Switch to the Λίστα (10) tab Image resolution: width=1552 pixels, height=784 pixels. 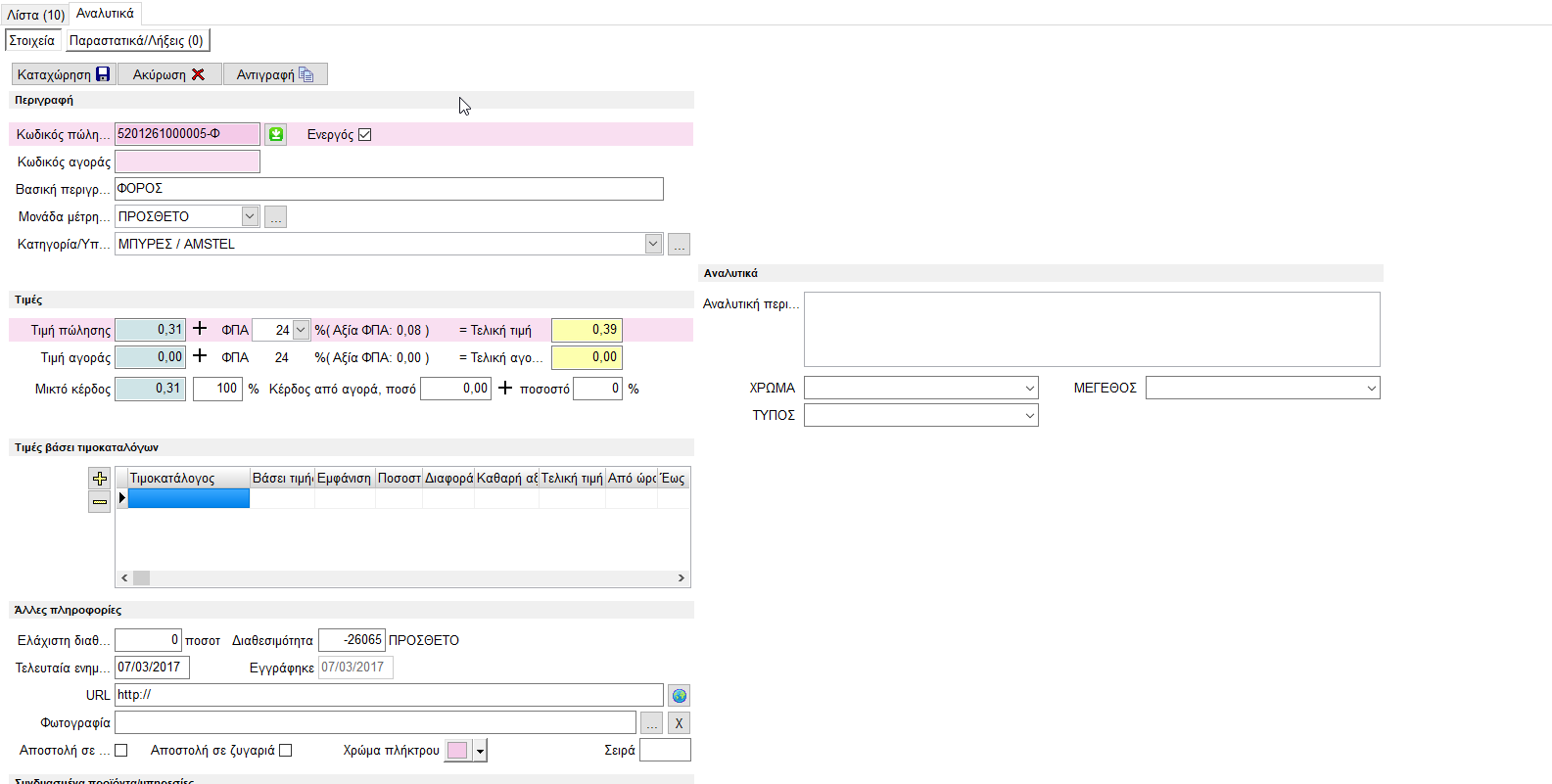tap(35, 15)
